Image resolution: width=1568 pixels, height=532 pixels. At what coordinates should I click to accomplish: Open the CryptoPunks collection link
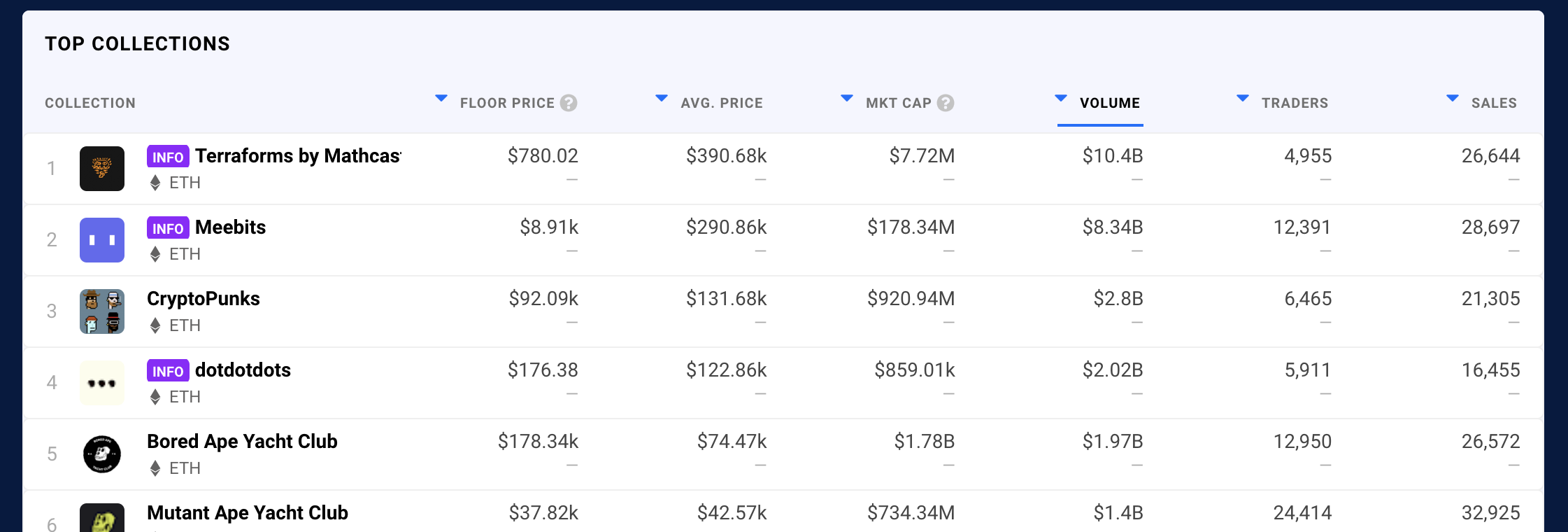tap(204, 299)
